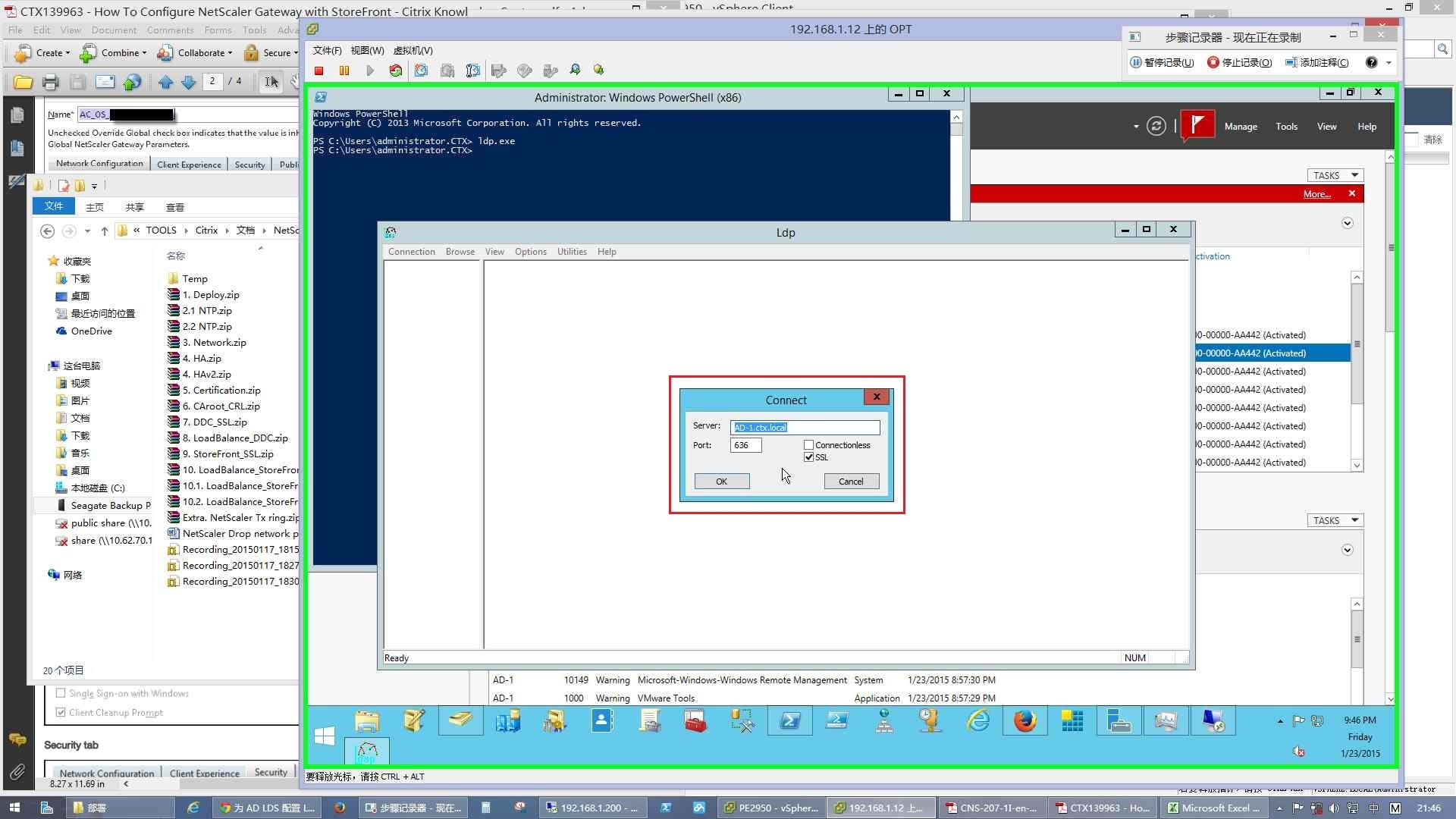Click the Acrobat Open folder icon
This screenshot has height=819, width=1456.
pyautogui.click(x=23, y=82)
